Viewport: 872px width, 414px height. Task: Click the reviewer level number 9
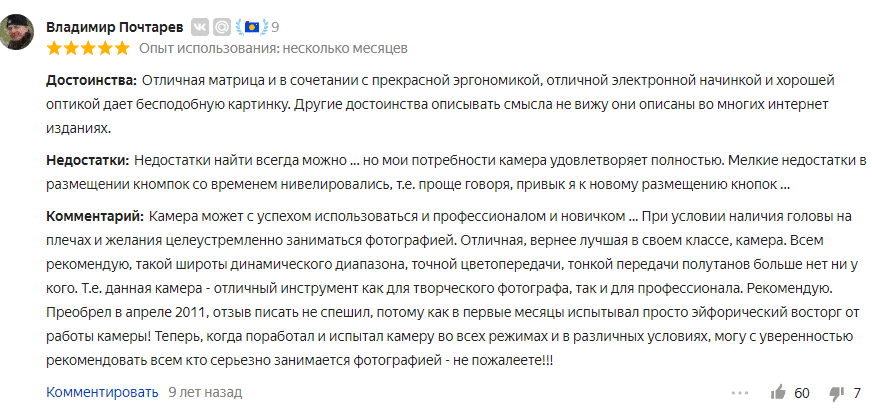[275, 27]
